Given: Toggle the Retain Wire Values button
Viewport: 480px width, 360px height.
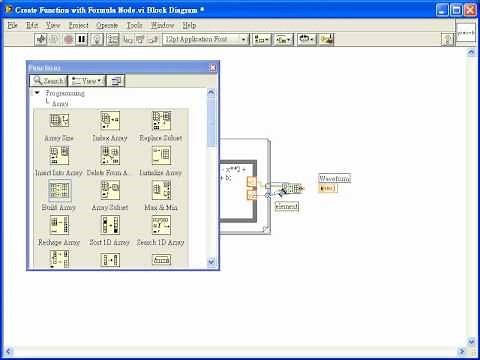Looking at the screenshot, I should [113, 40].
